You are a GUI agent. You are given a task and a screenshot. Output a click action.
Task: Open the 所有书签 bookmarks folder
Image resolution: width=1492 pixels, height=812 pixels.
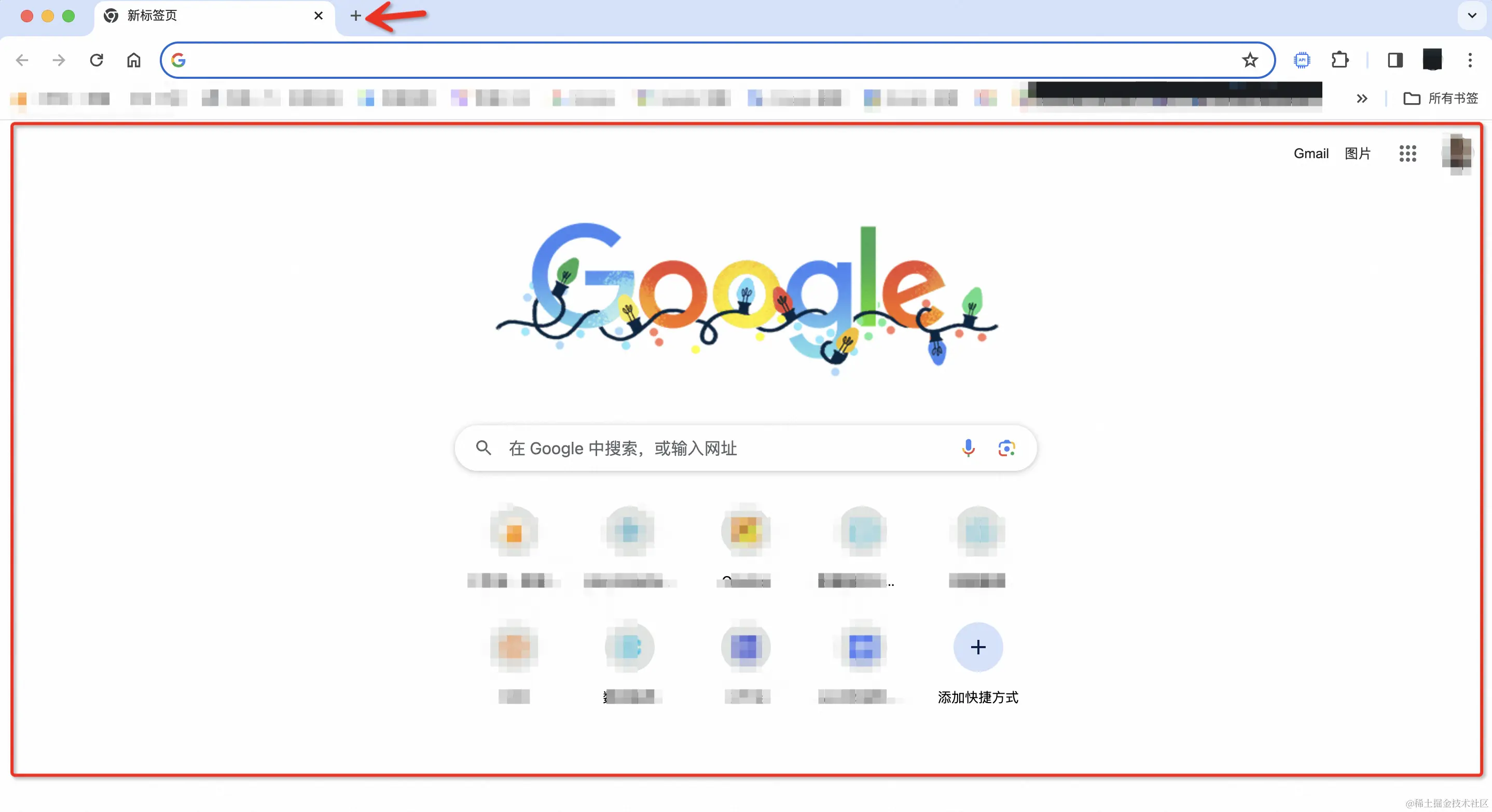[x=1441, y=99]
